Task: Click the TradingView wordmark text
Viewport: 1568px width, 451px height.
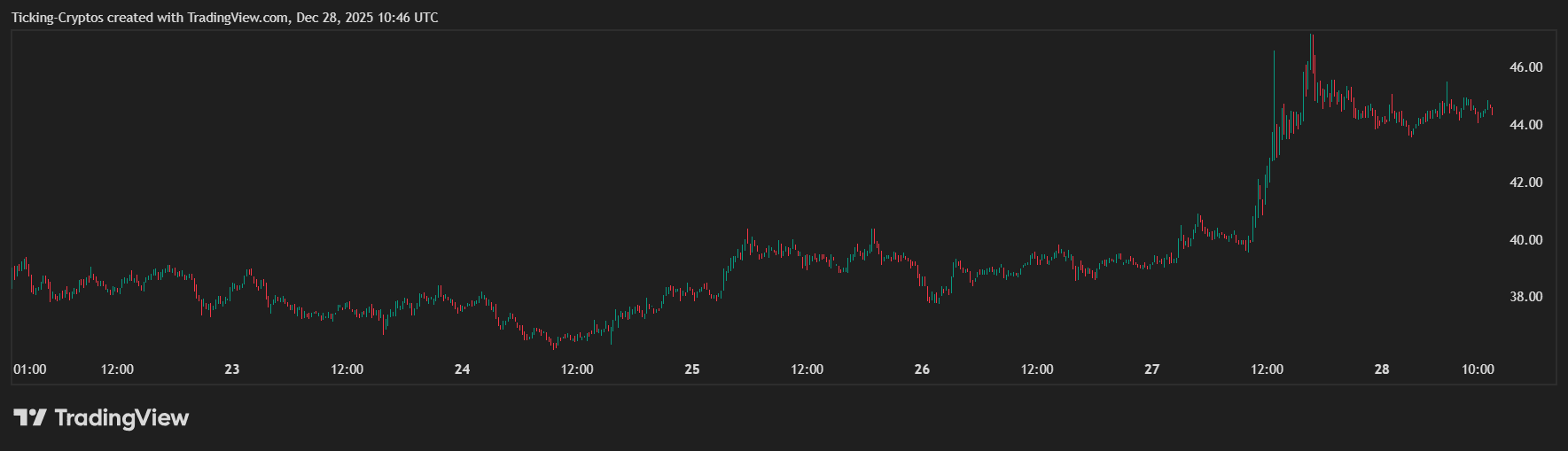Action: point(121,417)
